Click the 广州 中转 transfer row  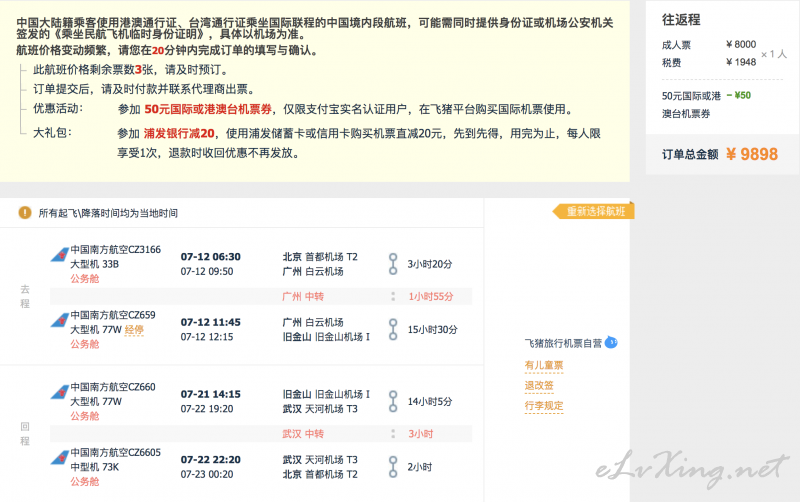[261, 296]
